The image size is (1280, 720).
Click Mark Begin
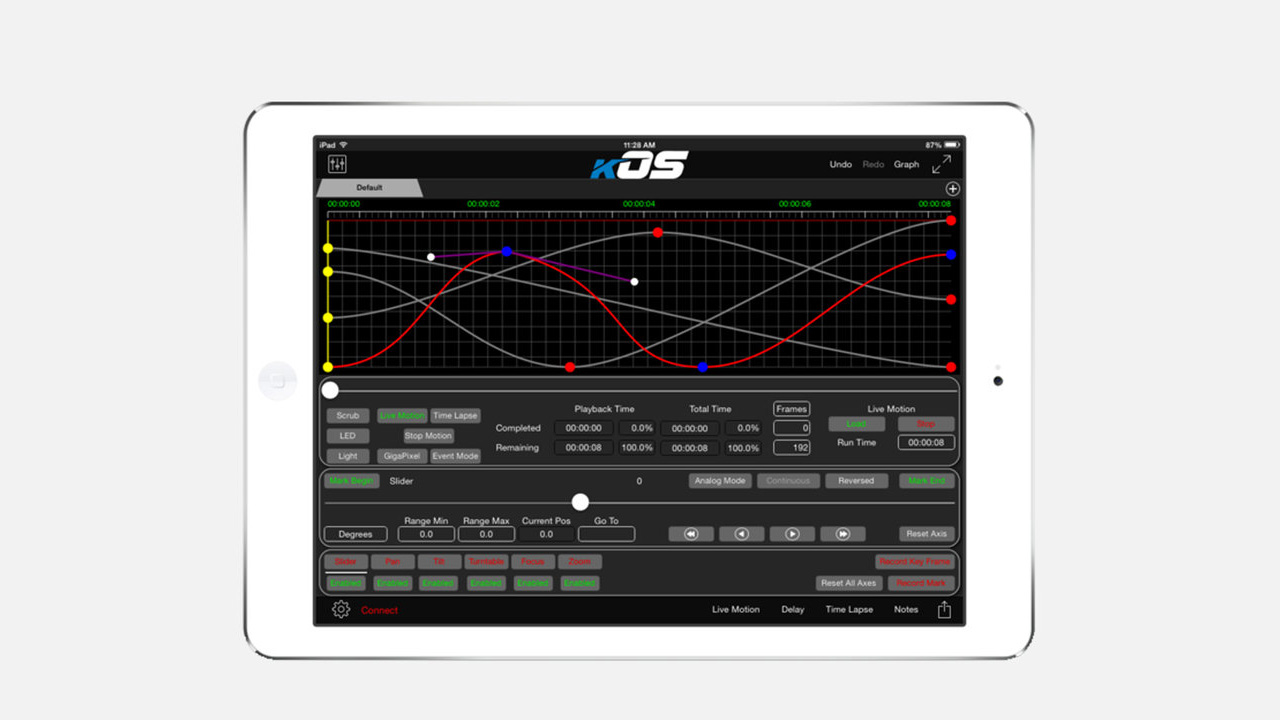(x=351, y=481)
